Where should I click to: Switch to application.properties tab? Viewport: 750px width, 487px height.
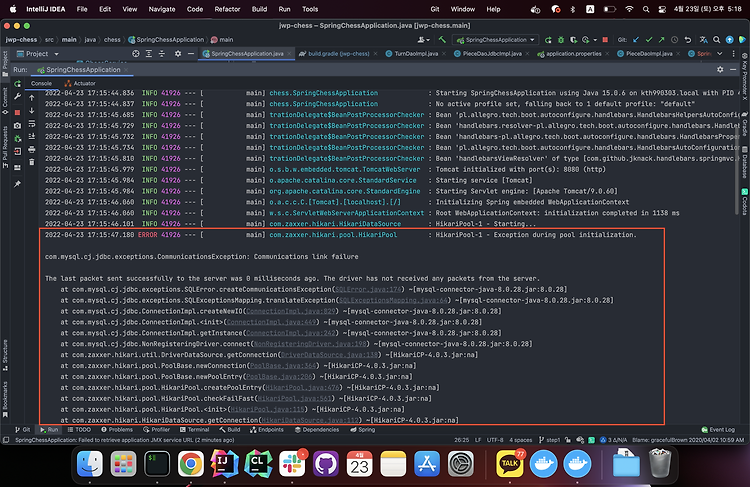click(x=573, y=54)
